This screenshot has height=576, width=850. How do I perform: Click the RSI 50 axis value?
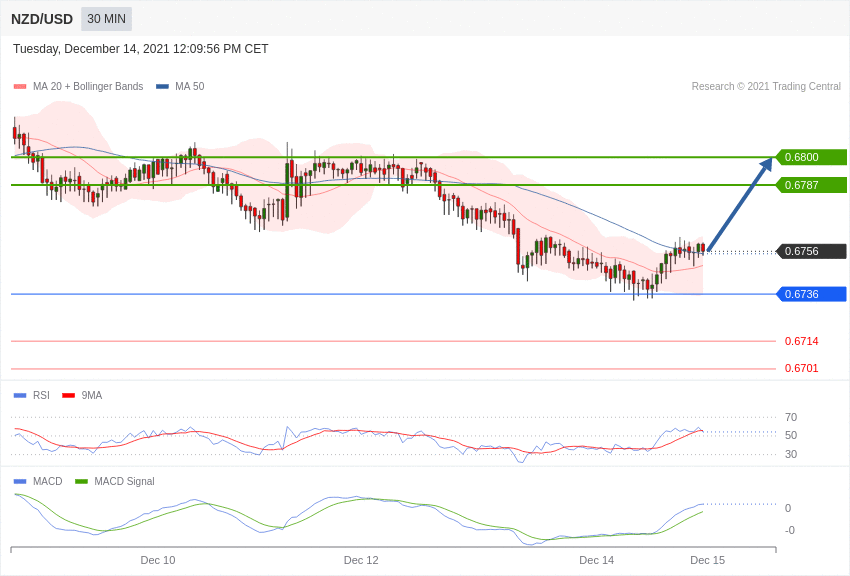point(791,435)
